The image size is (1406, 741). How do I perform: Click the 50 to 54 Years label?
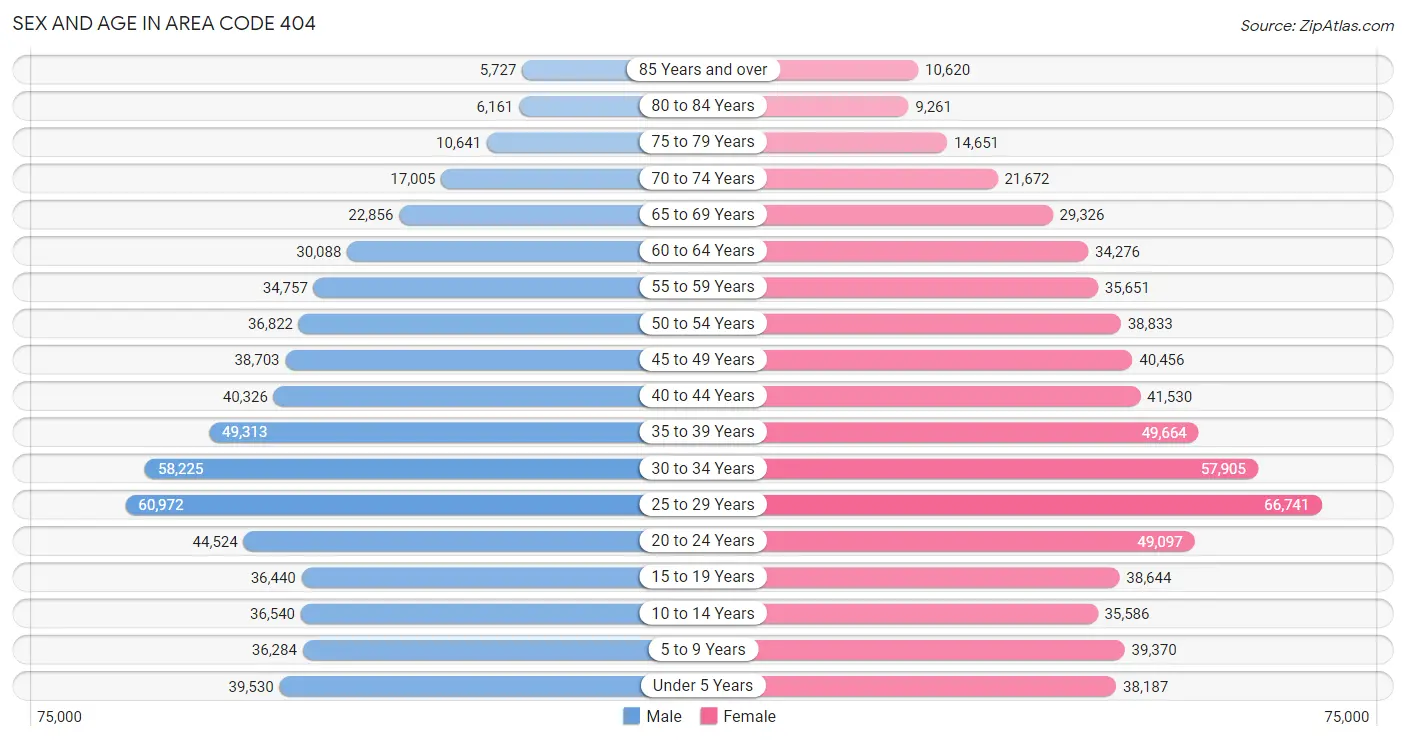pos(703,323)
